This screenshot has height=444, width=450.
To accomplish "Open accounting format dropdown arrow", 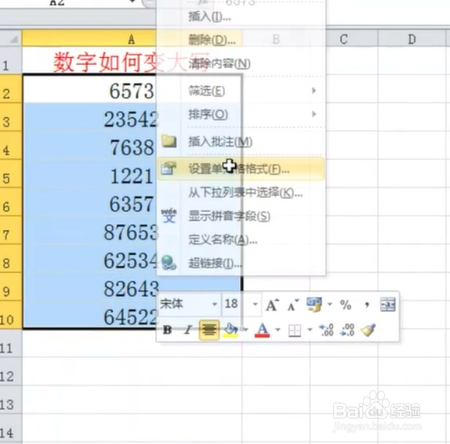I will [330, 304].
